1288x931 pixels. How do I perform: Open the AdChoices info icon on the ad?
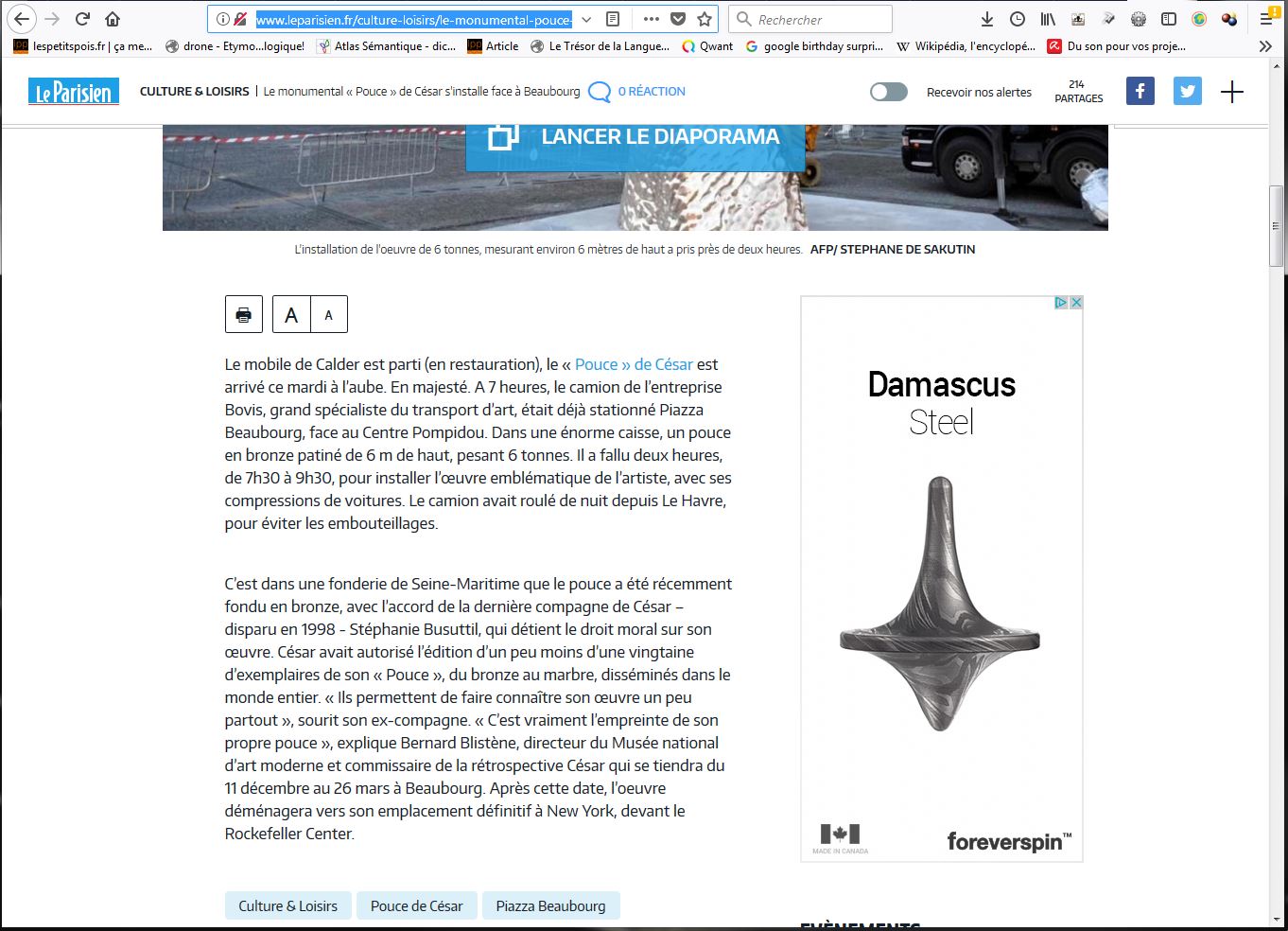1061,303
